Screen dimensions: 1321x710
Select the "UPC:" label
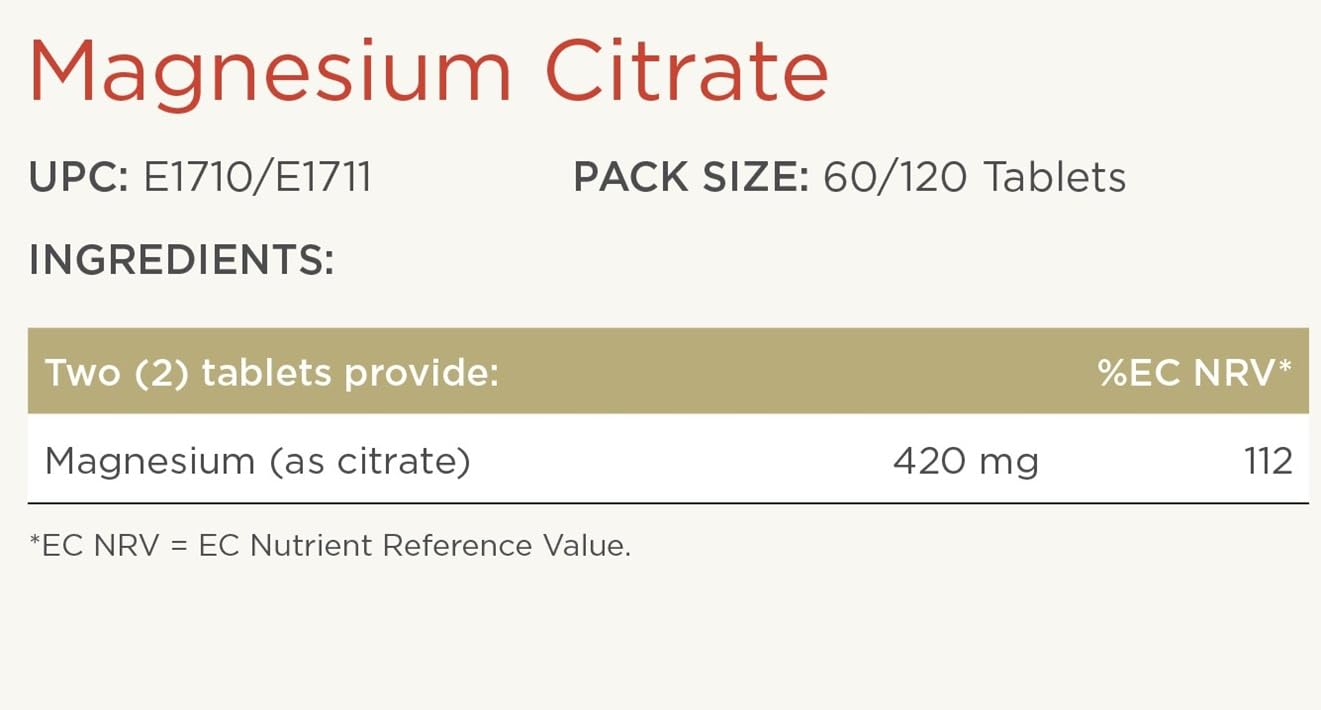(78, 178)
